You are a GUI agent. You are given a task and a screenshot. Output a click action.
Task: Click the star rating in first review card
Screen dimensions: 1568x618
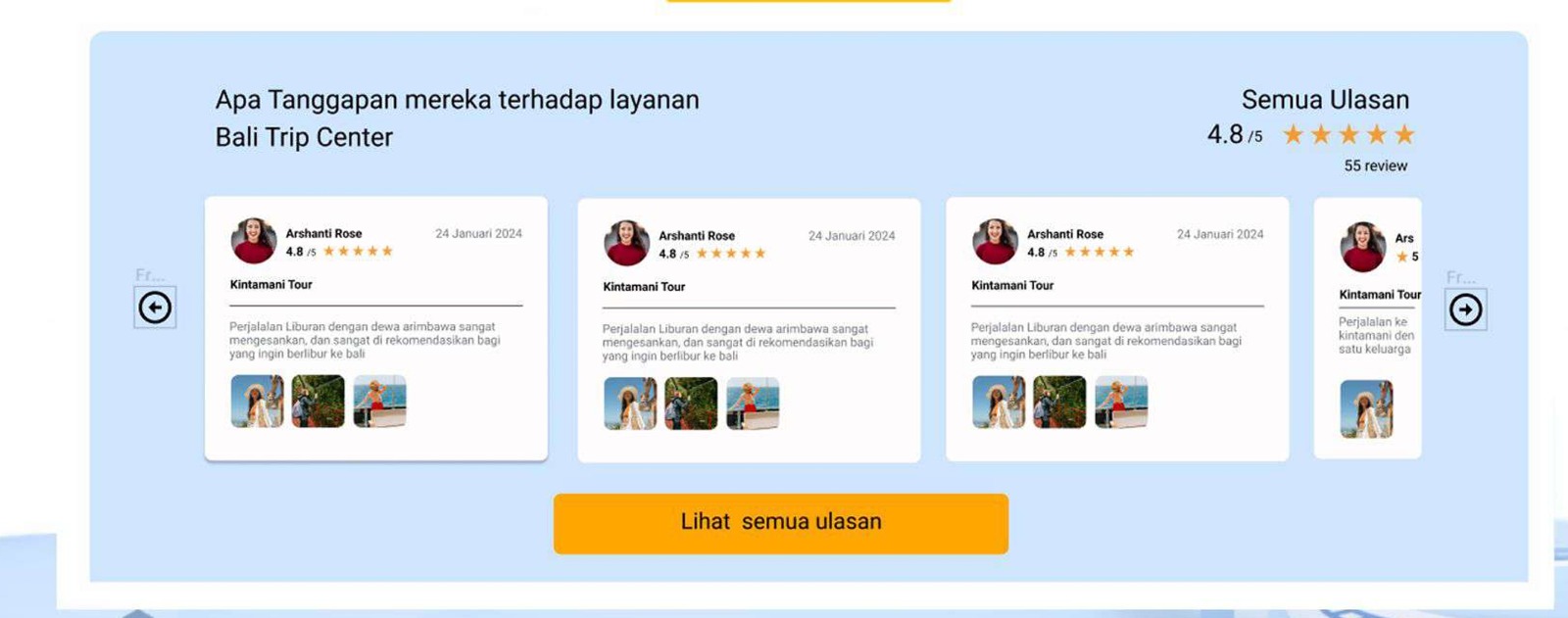[358, 252]
